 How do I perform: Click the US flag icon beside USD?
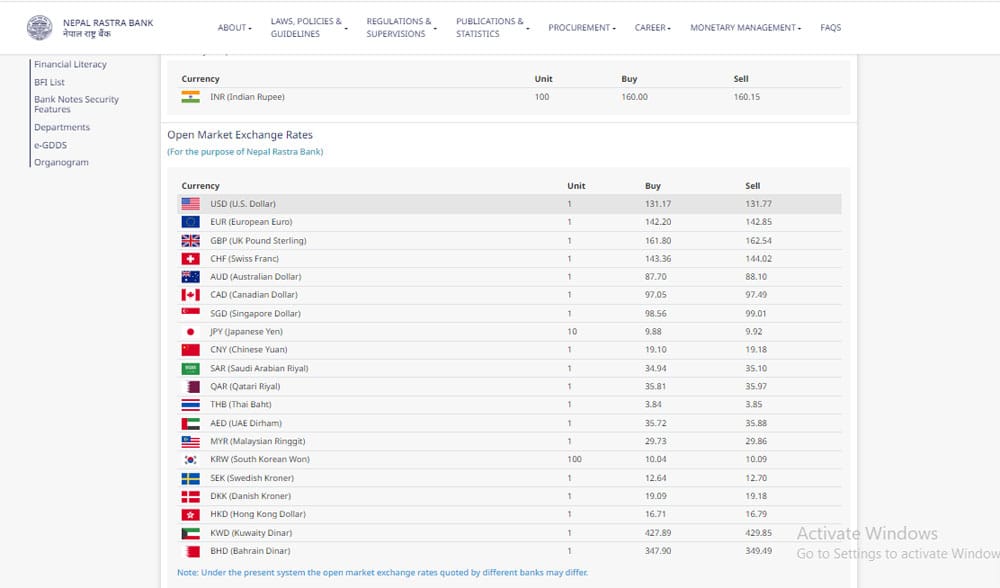(x=190, y=204)
